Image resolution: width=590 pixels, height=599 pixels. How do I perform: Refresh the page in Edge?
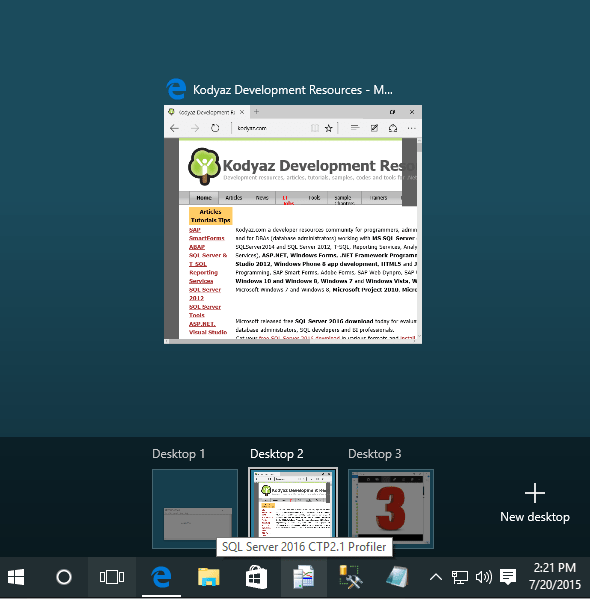(215, 128)
